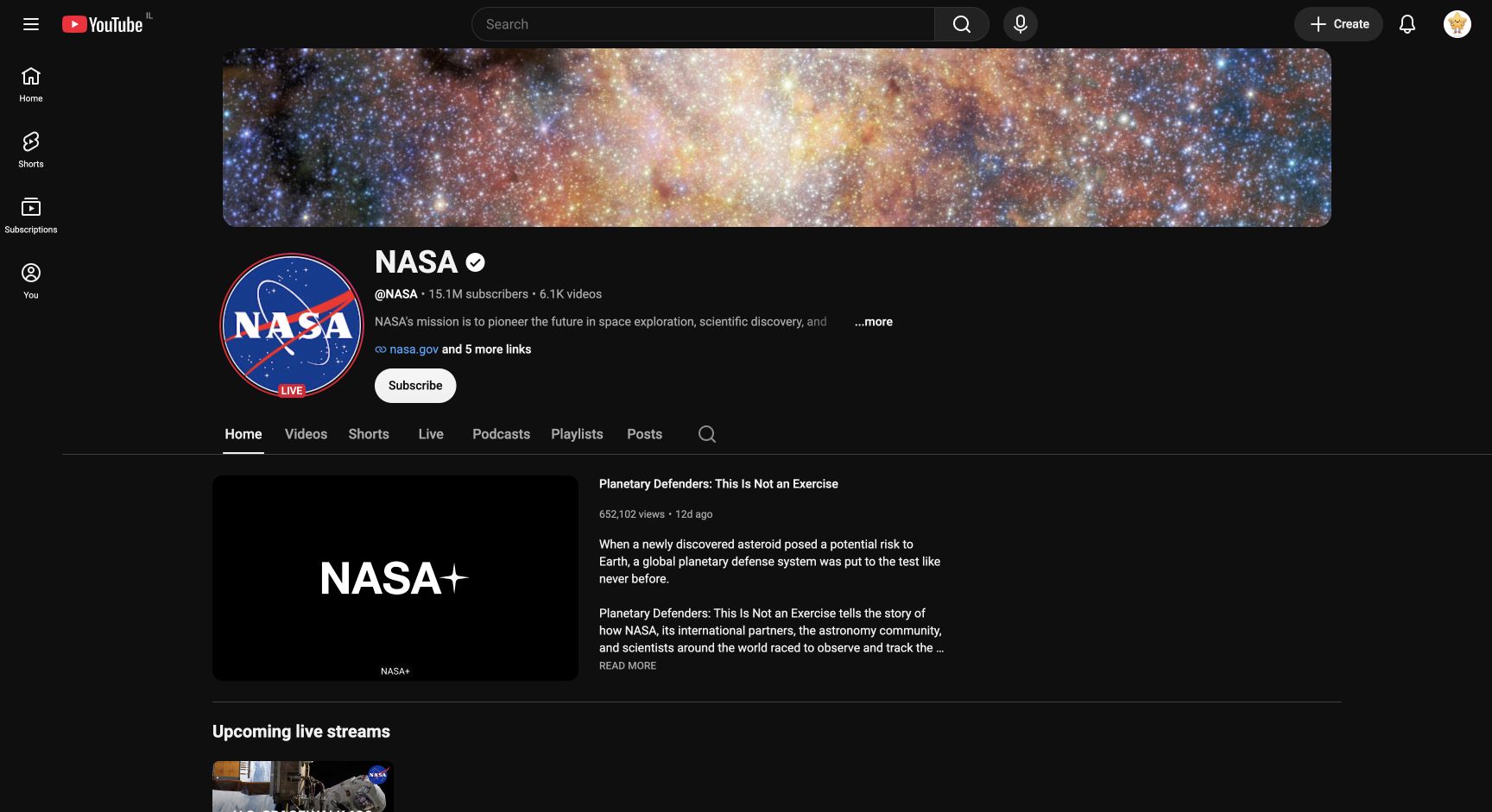This screenshot has height=812, width=1492.
Task: Open the nasa.gov link
Action: pyautogui.click(x=414, y=349)
